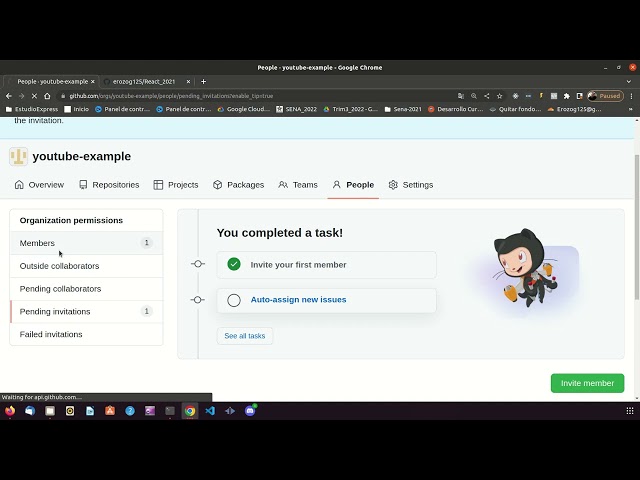The width and height of the screenshot is (640, 480).
Task: Bookmark this page with the star icon
Action: click(499, 96)
